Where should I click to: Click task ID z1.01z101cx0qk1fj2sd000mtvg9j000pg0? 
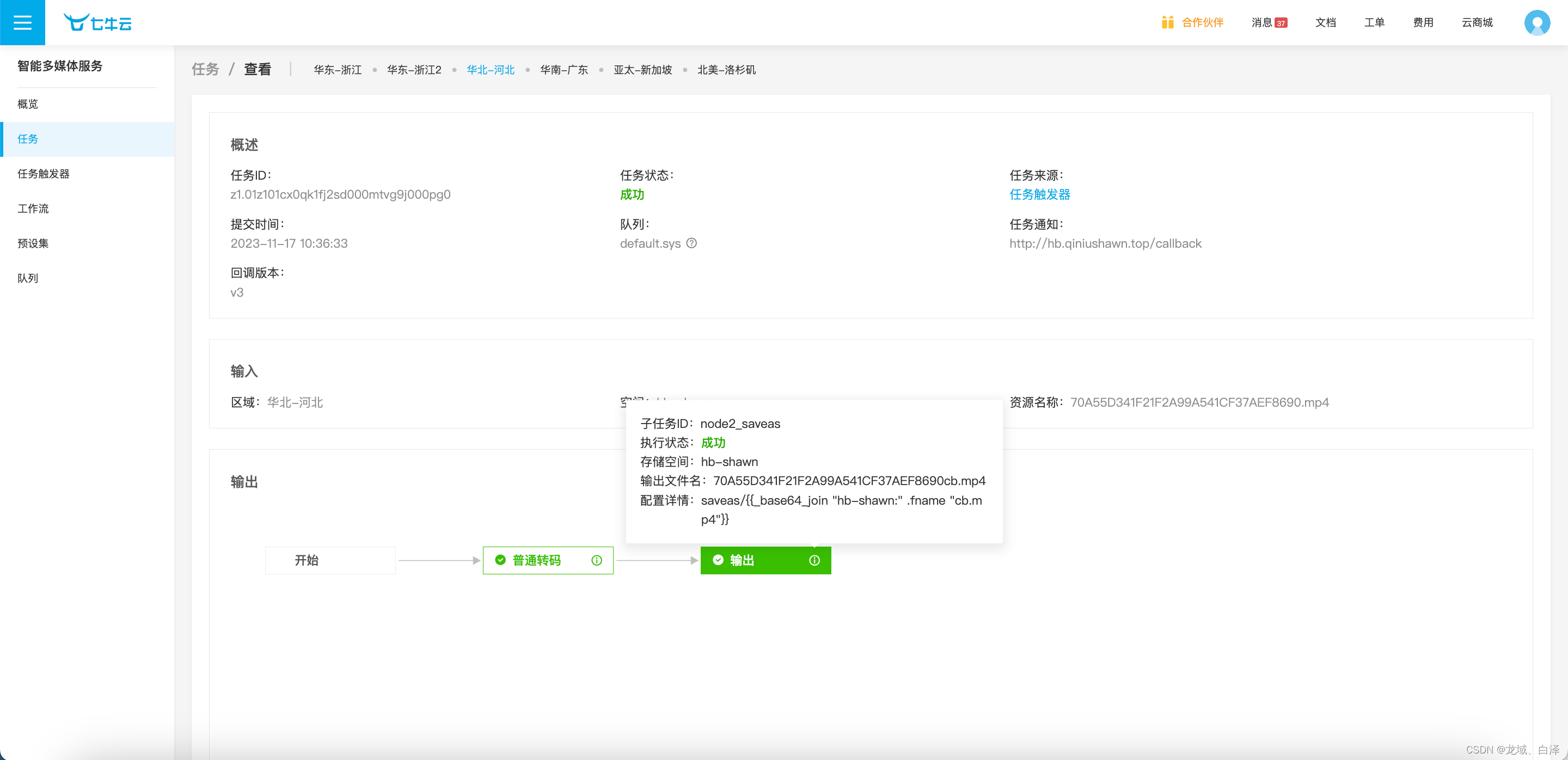[x=340, y=195]
